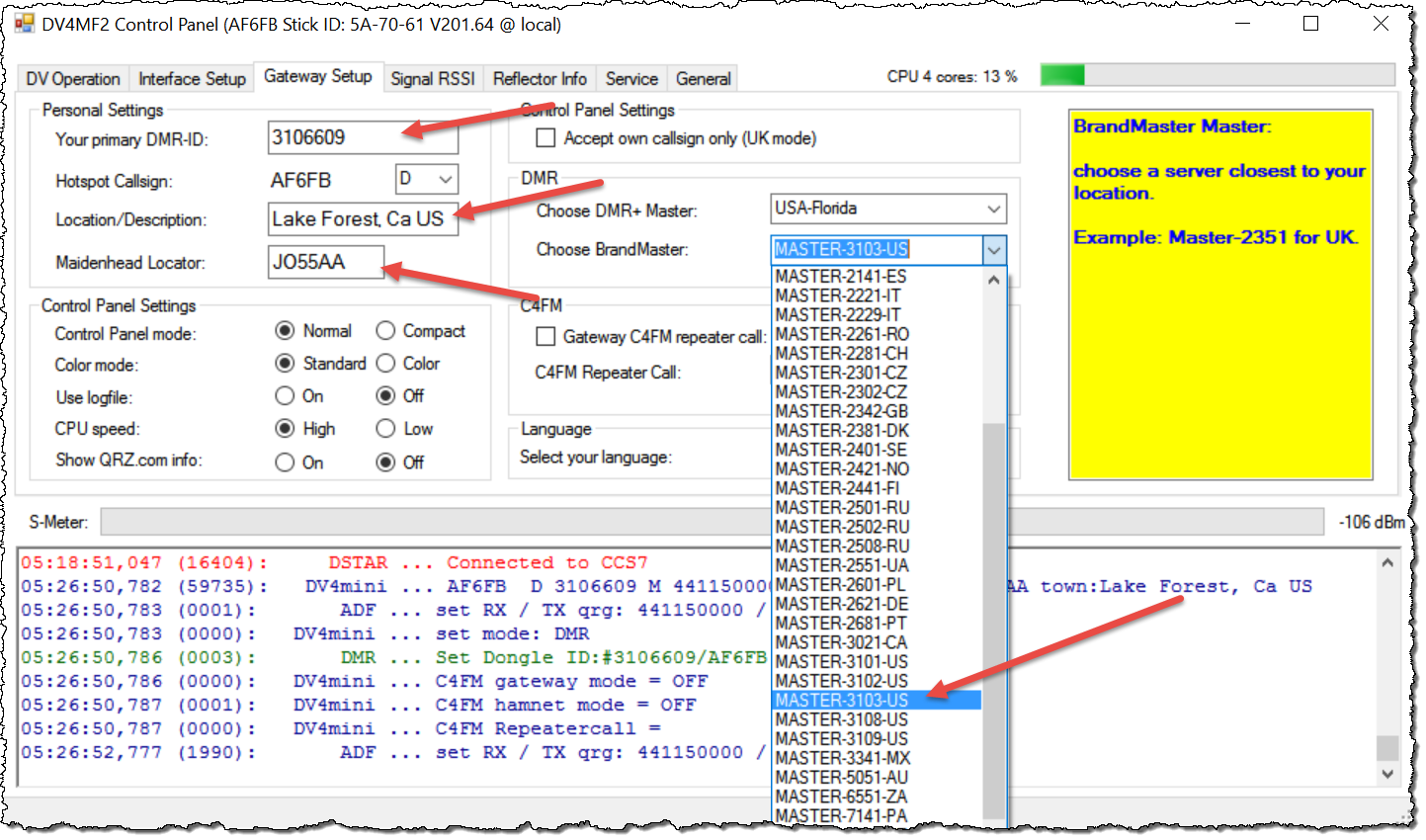Select highlighted MASTER-3103-US list entry

(x=877, y=700)
